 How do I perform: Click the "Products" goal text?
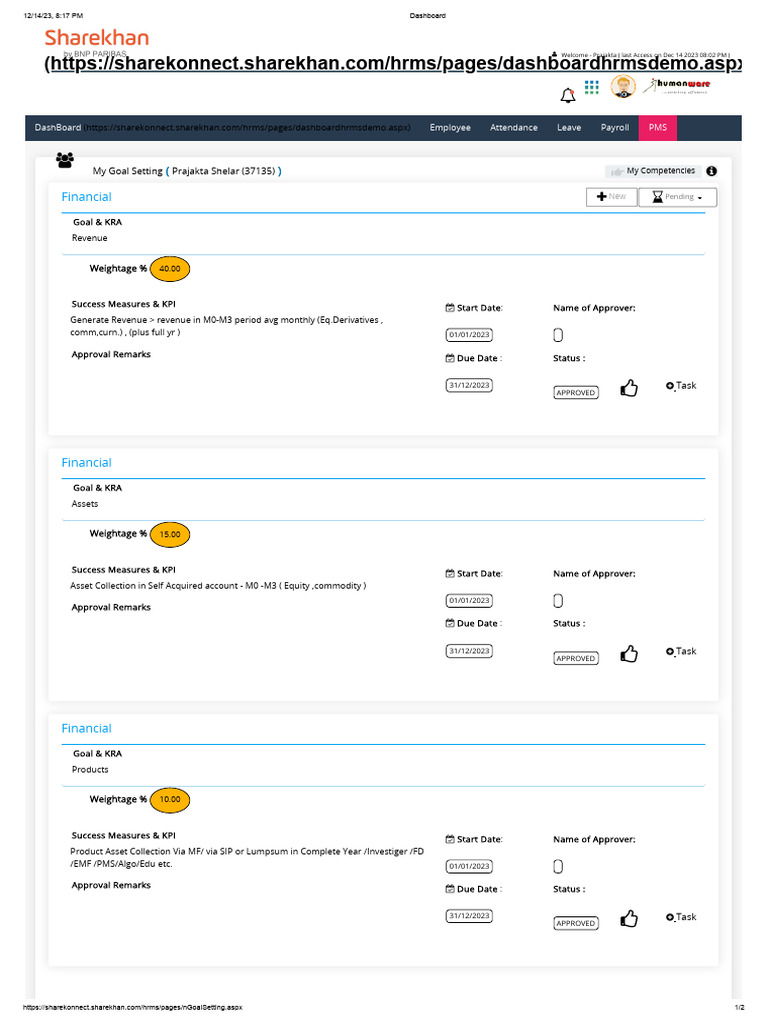tap(90, 770)
